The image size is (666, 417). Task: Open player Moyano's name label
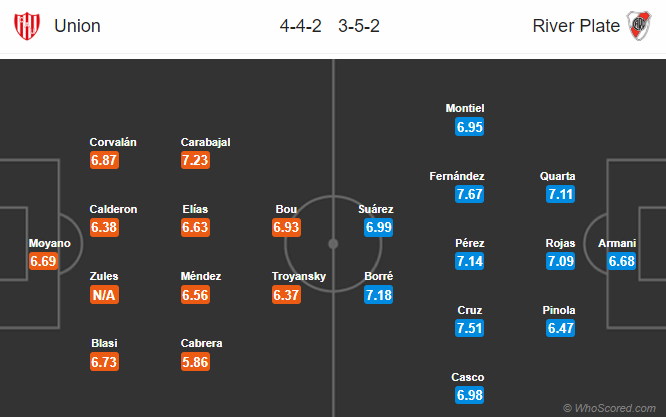point(50,243)
